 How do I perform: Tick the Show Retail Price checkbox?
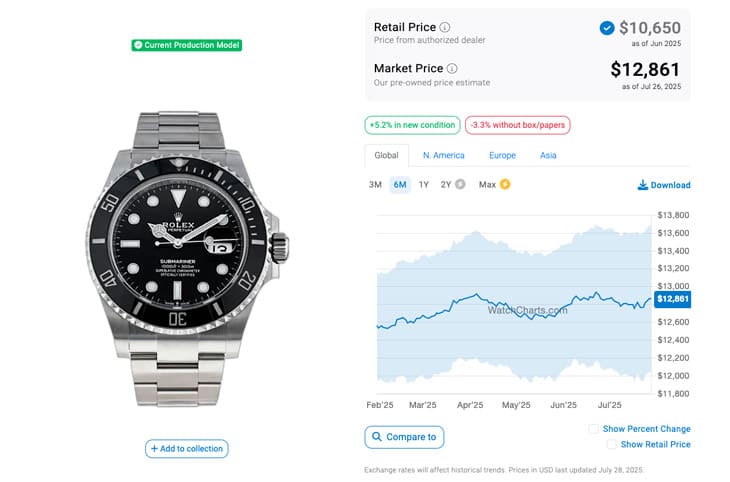pos(612,444)
